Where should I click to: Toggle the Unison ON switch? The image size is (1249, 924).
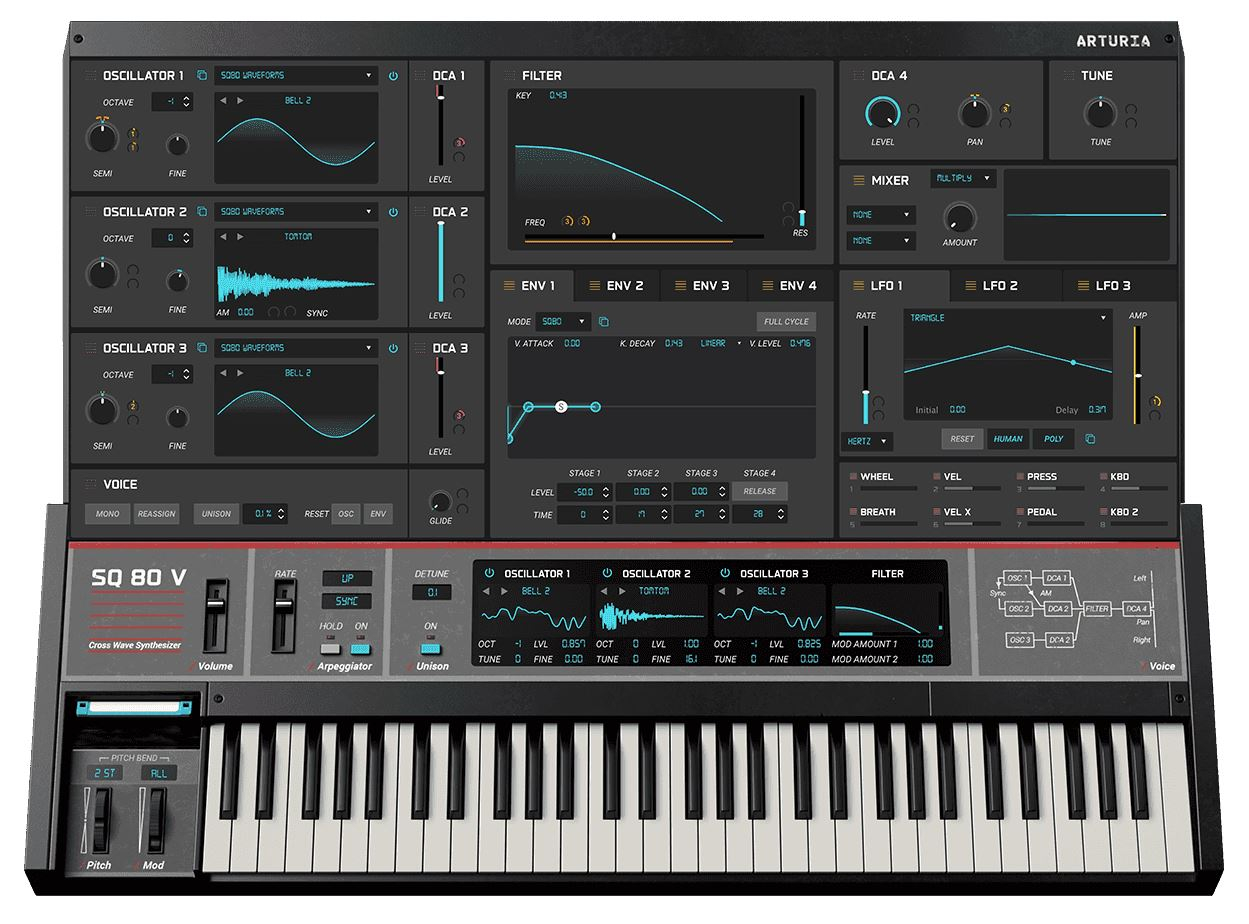point(430,649)
